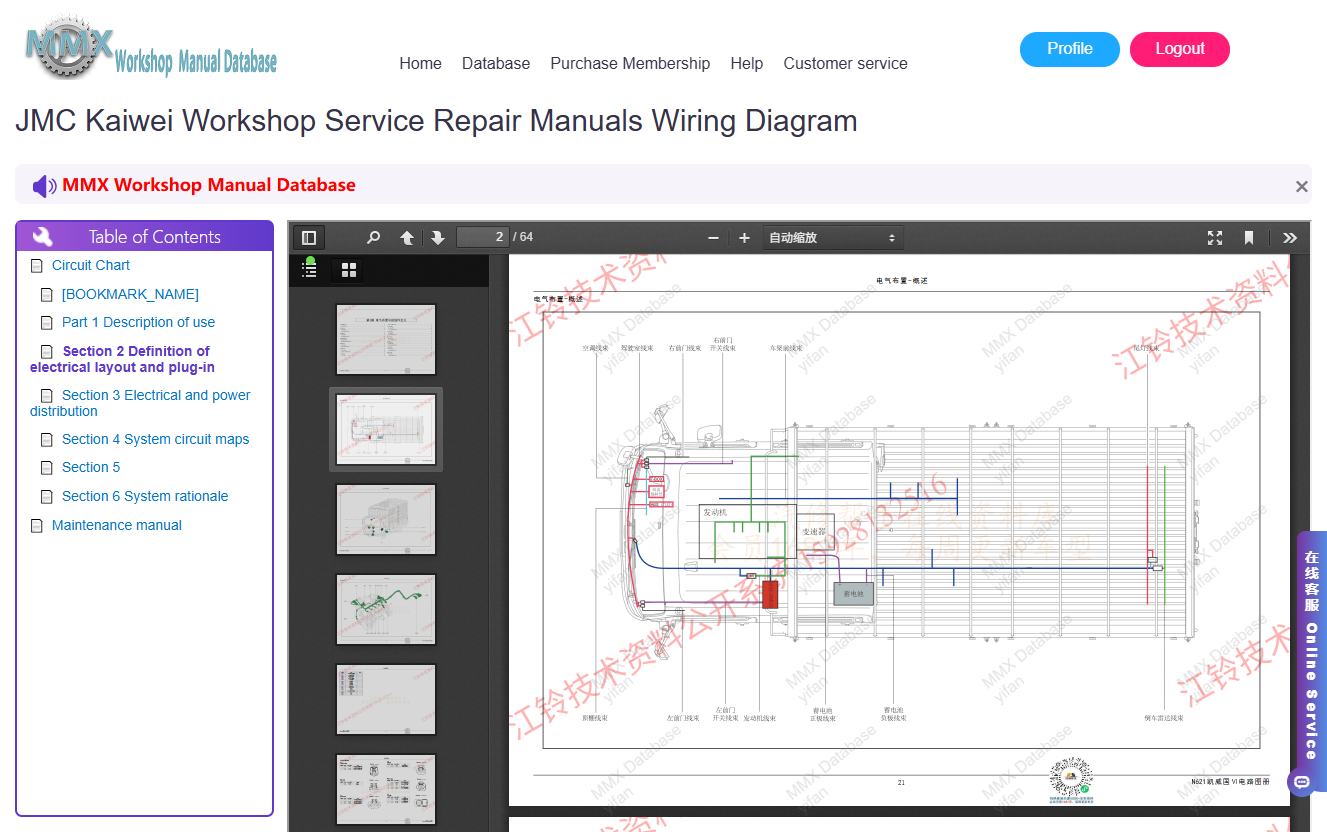1327x832 pixels.
Task: Click the PDF bookmark icon
Action: click(x=1249, y=238)
